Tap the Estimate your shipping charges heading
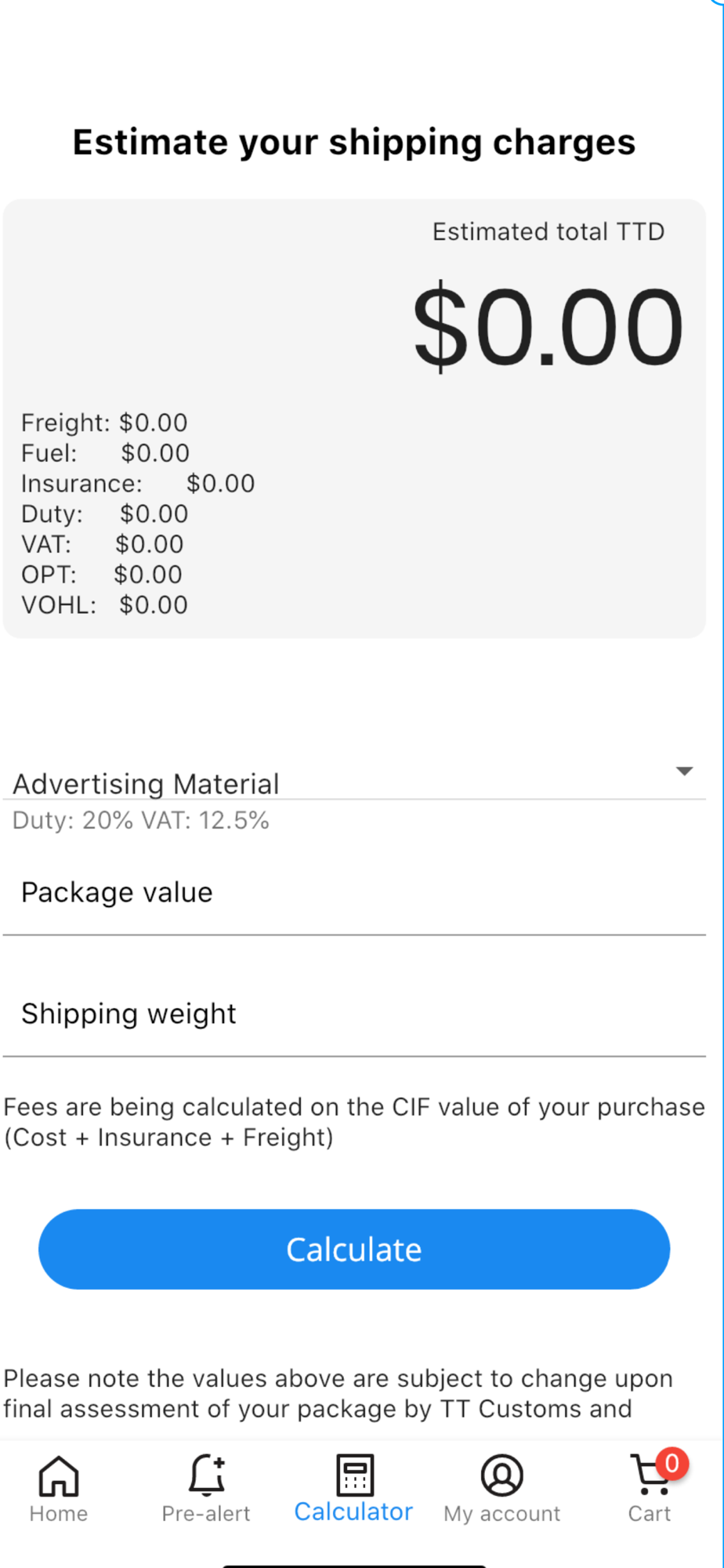This screenshot has width=724, height=1568. pyautogui.click(x=354, y=143)
